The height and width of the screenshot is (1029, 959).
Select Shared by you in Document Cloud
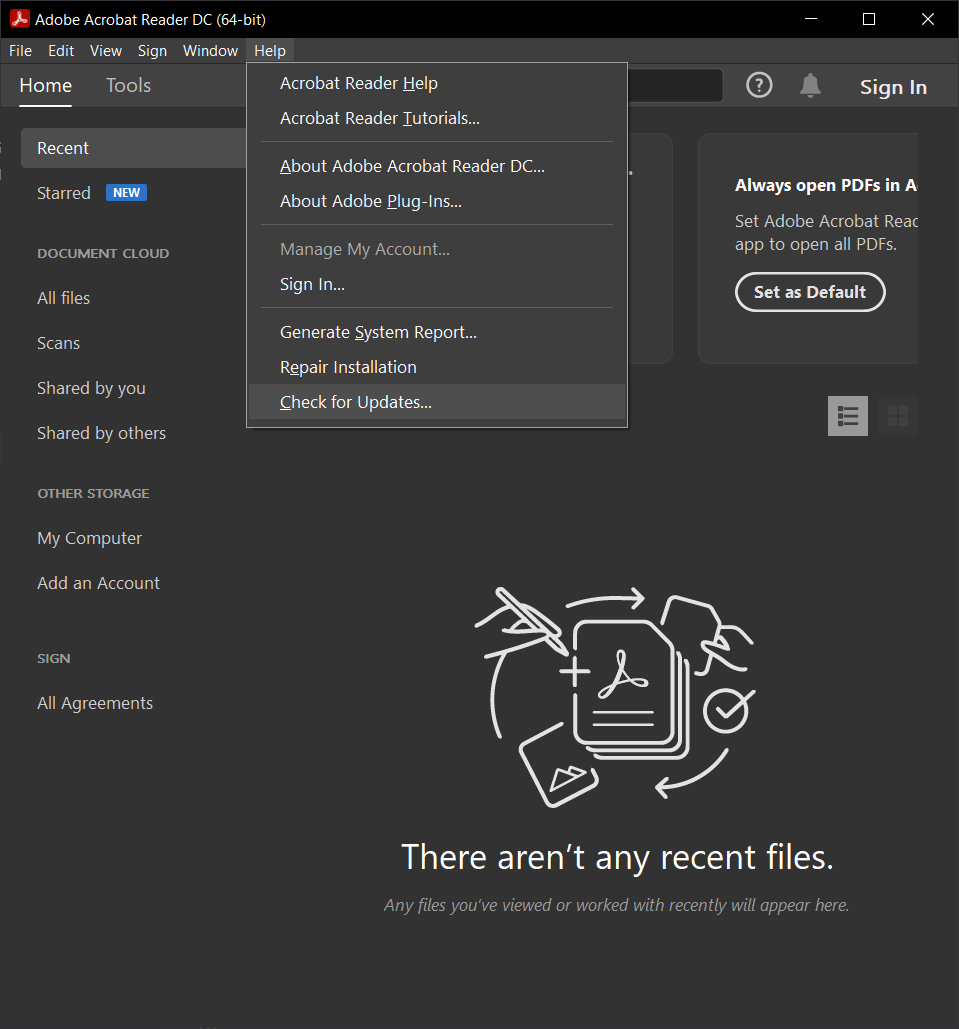pos(91,388)
